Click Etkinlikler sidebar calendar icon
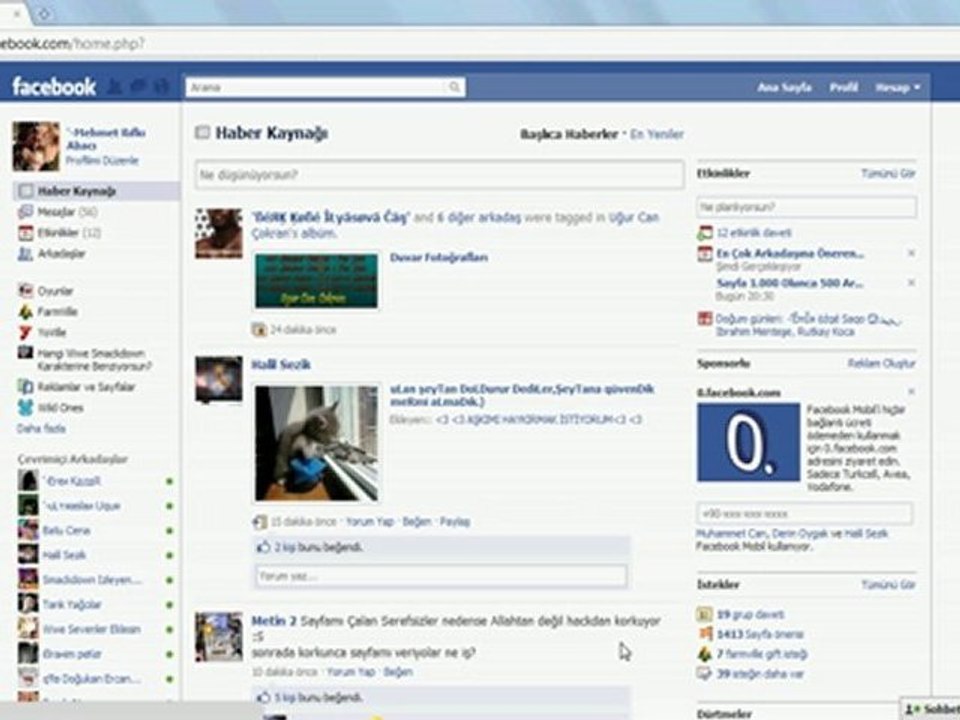This screenshot has height=720, width=960. click(x=26, y=233)
